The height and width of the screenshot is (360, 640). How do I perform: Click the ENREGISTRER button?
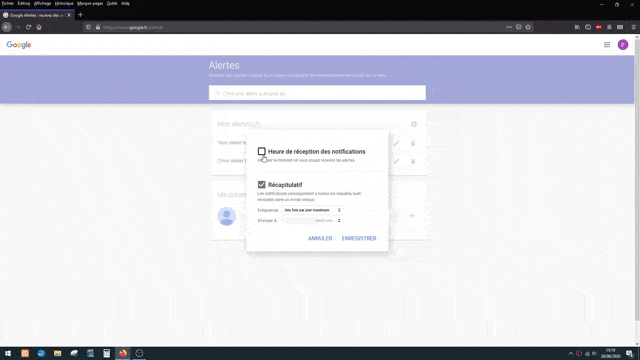click(x=359, y=238)
